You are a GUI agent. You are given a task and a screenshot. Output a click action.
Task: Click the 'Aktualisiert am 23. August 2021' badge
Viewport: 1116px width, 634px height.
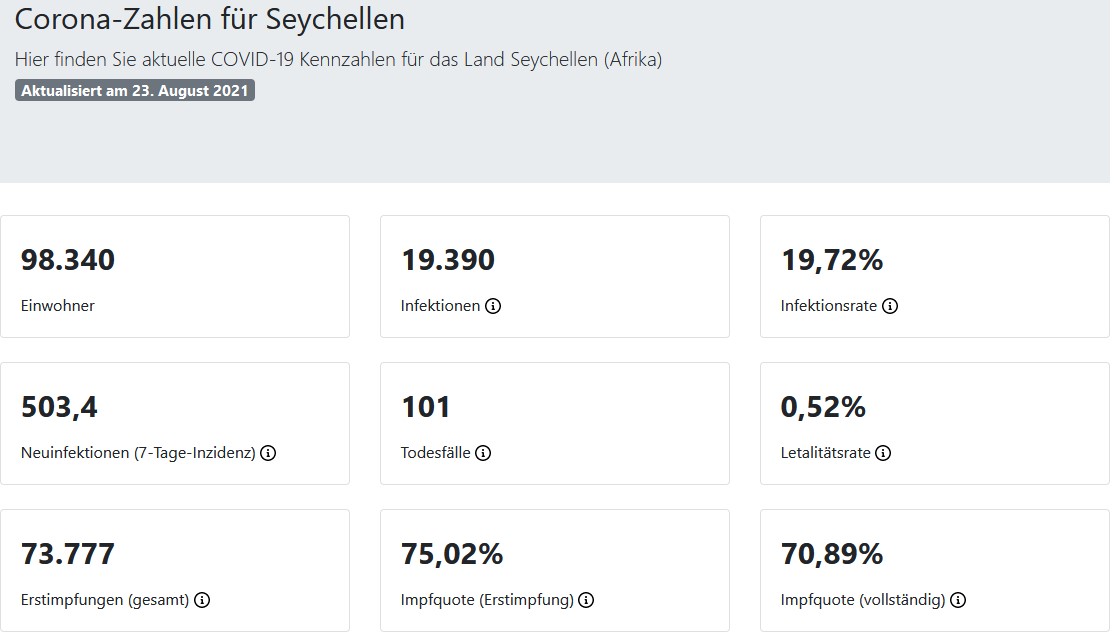point(135,90)
